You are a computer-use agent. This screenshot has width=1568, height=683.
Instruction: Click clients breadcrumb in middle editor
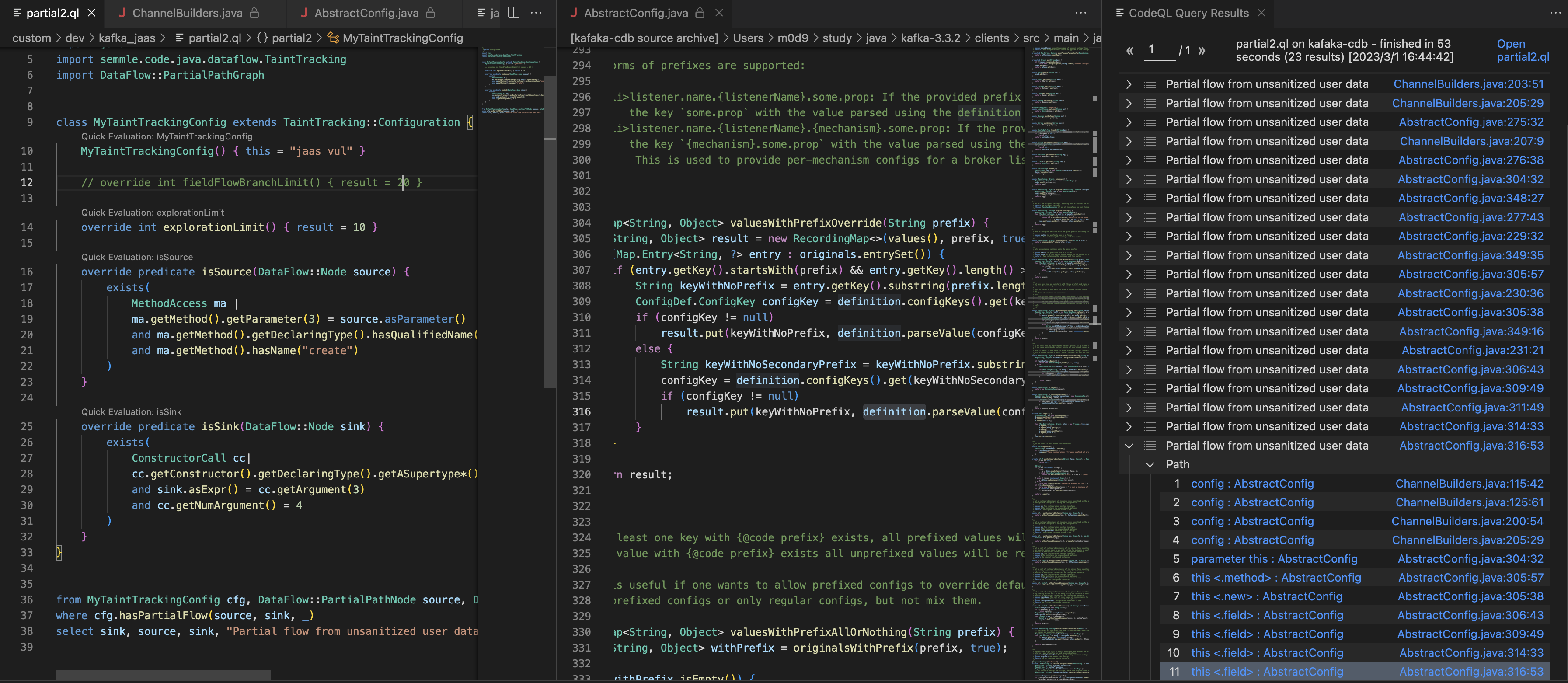click(992, 38)
